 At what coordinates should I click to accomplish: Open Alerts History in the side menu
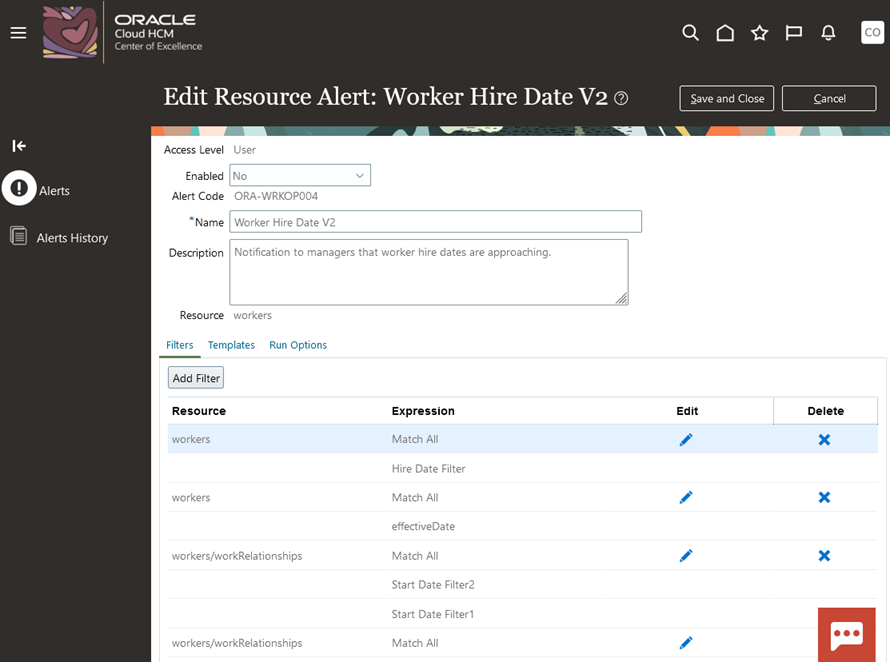click(72, 238)
